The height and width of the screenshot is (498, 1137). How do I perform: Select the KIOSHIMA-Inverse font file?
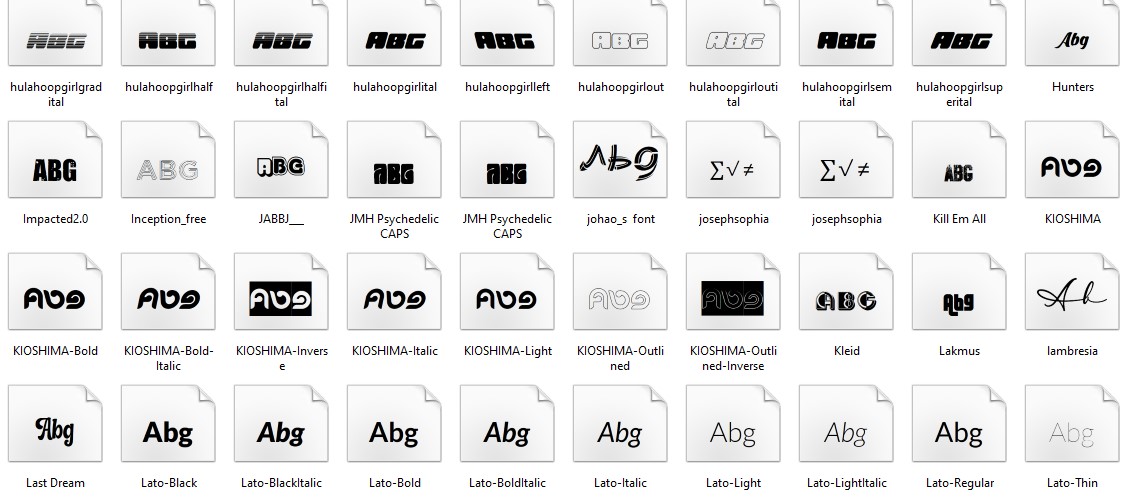pos(281,300)
